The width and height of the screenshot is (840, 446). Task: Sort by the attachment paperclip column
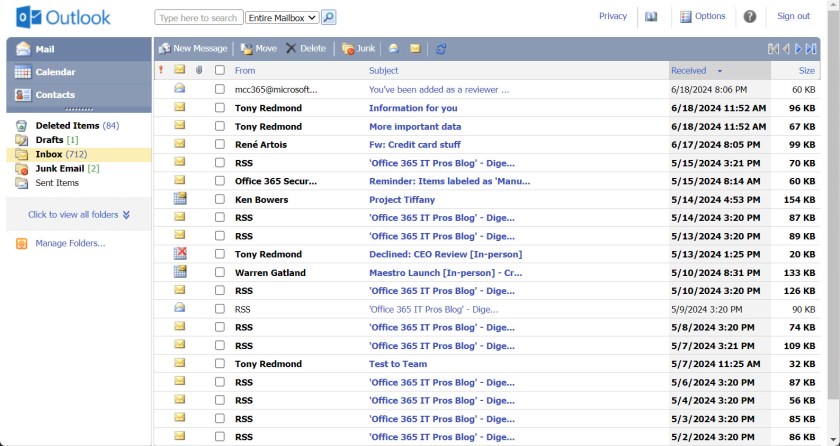(x=199, y=70)
